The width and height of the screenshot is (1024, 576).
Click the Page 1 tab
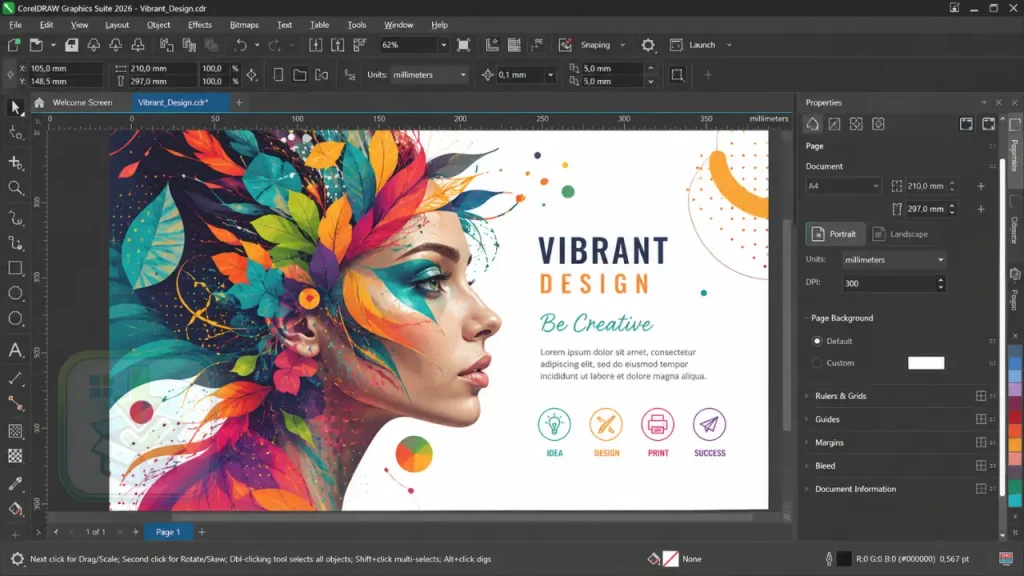168,532
